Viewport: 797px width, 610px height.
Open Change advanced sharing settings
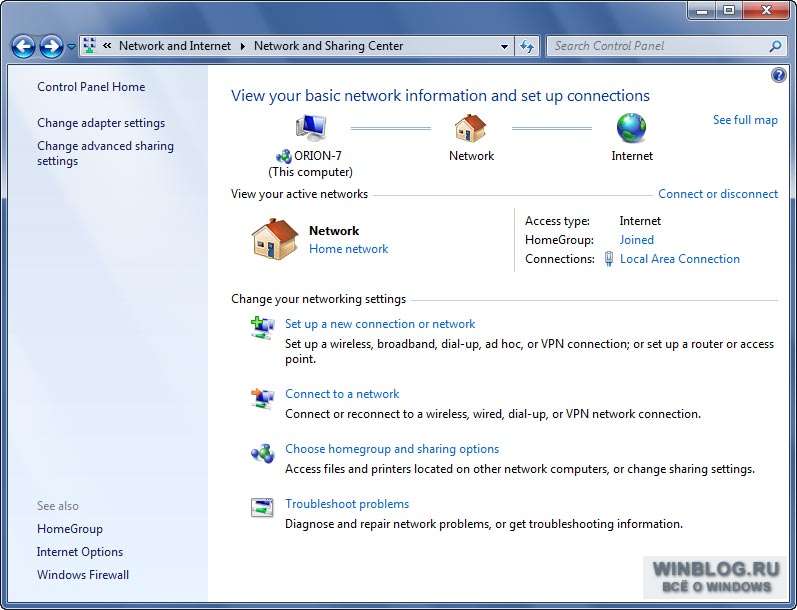[105, 153]
